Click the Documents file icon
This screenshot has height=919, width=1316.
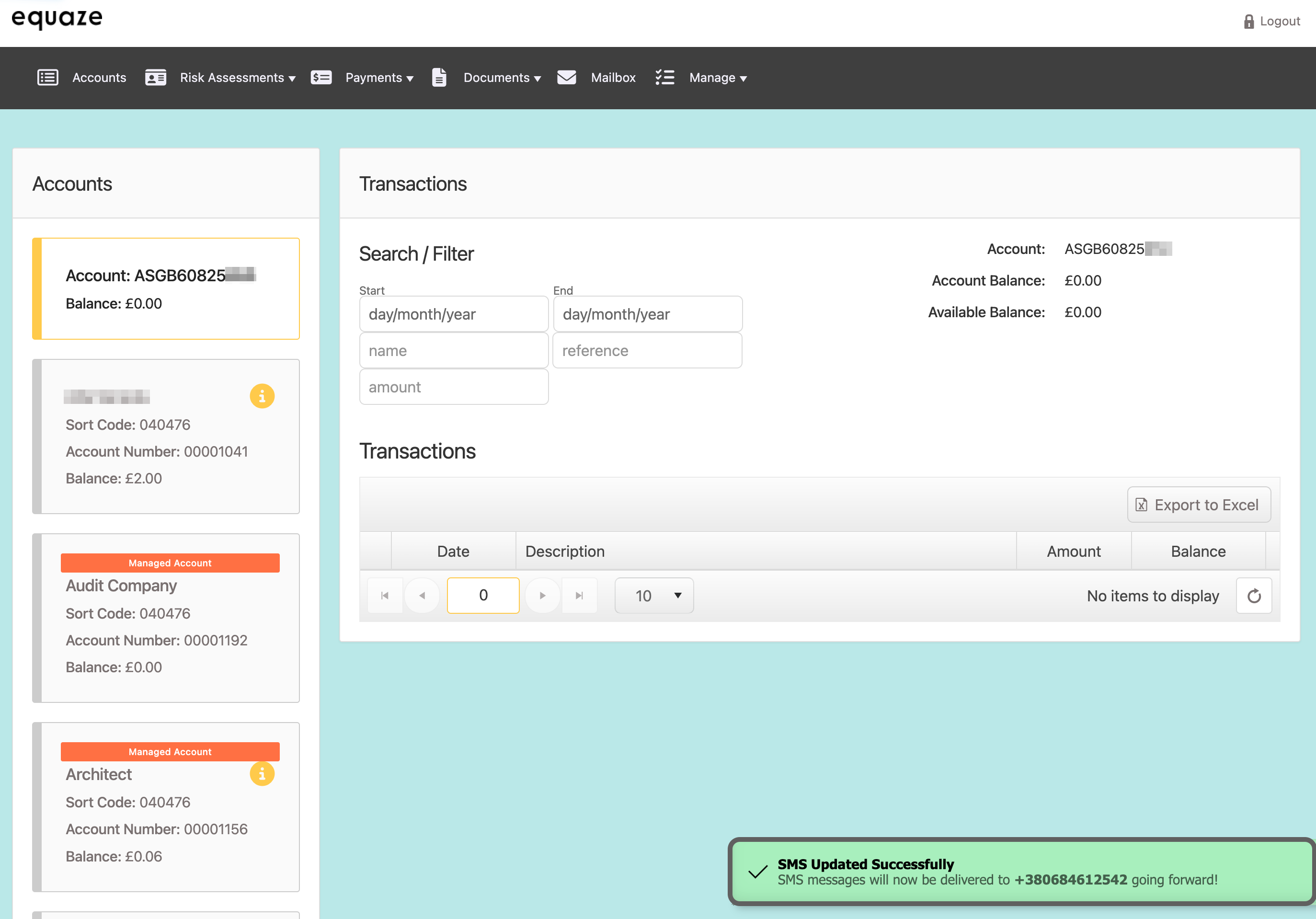pyautogui.click(x=439, y=78)
